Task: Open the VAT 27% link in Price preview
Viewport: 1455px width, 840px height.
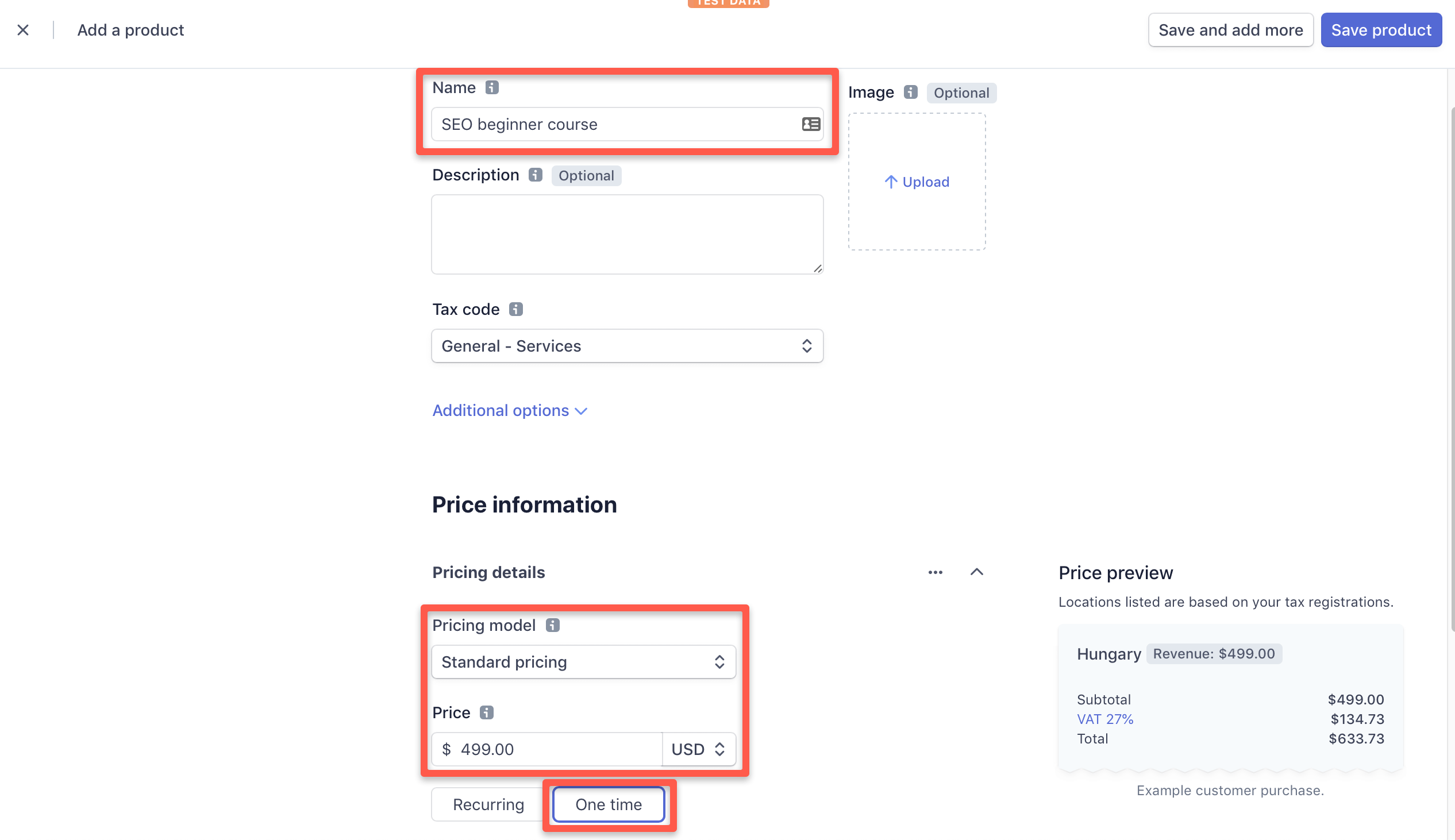Action: point(1104,719)
